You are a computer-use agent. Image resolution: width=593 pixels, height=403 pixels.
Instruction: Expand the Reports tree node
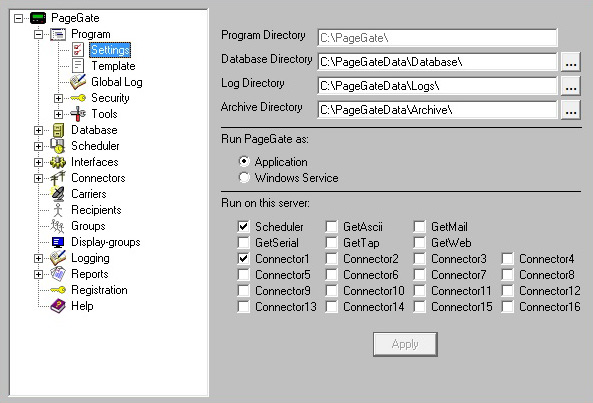pyautogui.click(x=38, y=274)
